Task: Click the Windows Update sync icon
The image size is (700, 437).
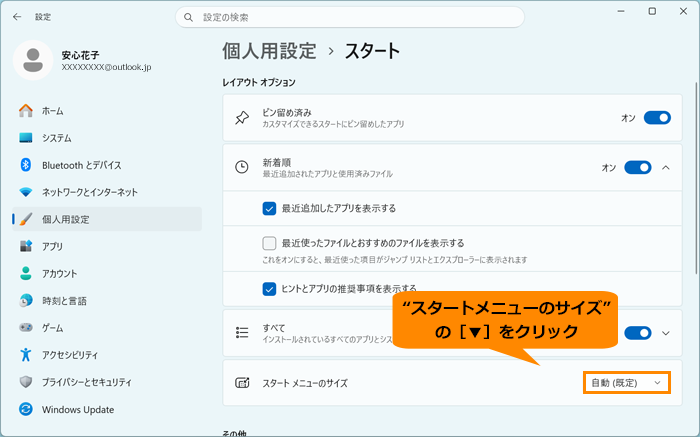Action: pos(26,409)
